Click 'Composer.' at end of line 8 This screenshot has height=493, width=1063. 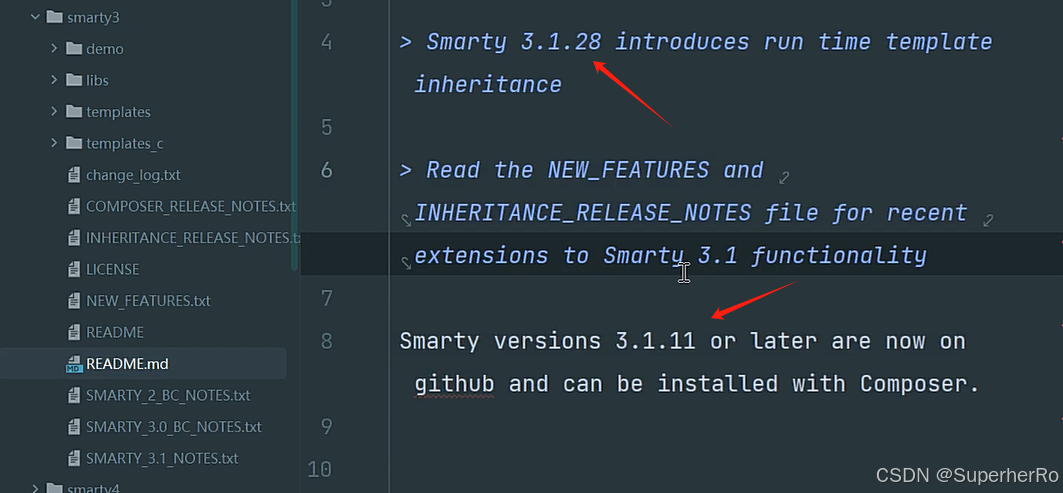click(x=920, y=384)
